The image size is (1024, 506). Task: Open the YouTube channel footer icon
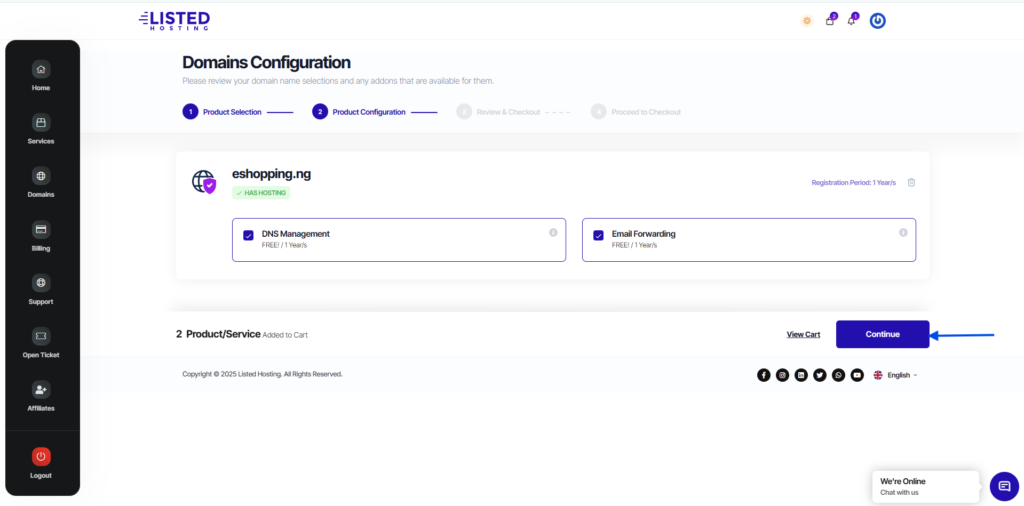pos(857,375)
